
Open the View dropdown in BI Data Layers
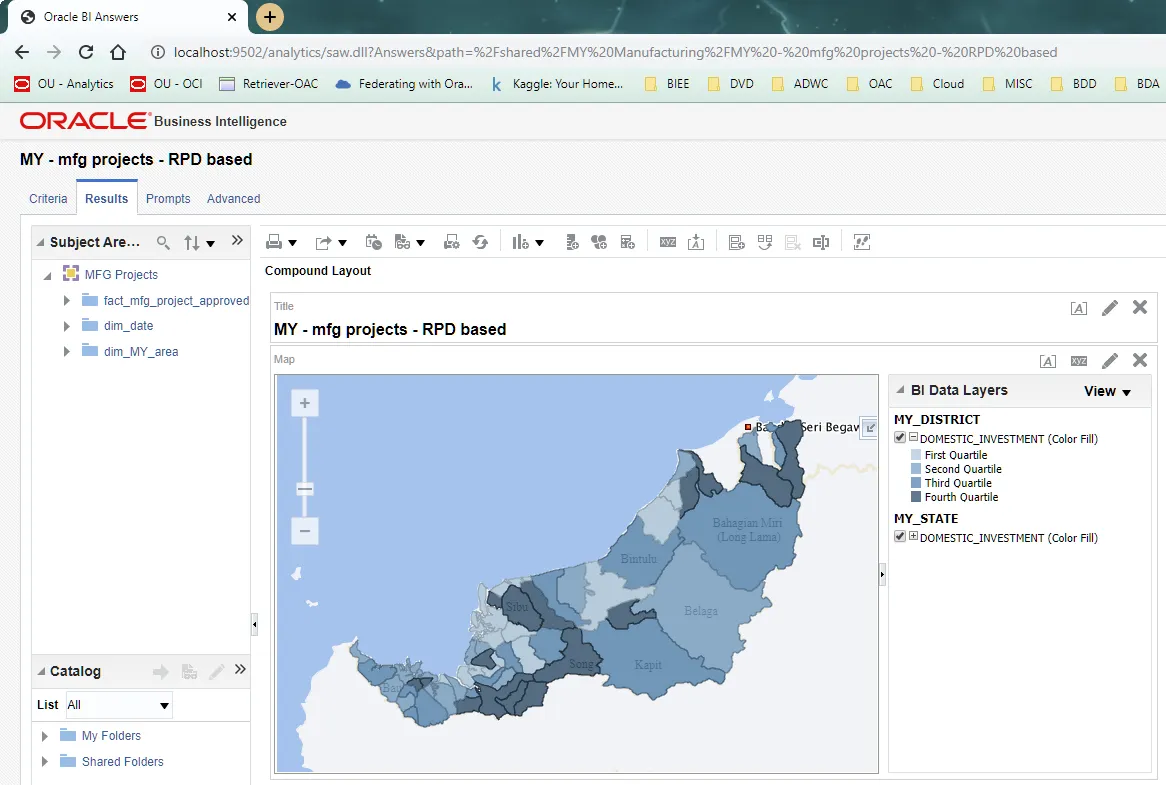(x=1107, y=392)
